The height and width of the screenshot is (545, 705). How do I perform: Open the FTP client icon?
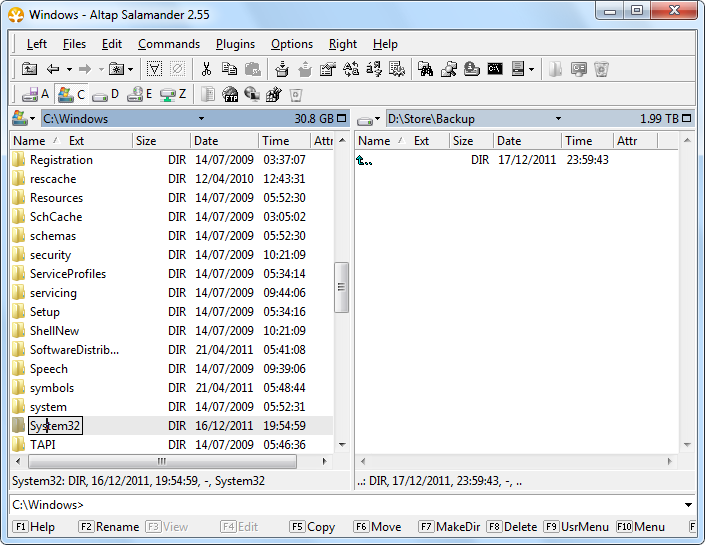230,94
